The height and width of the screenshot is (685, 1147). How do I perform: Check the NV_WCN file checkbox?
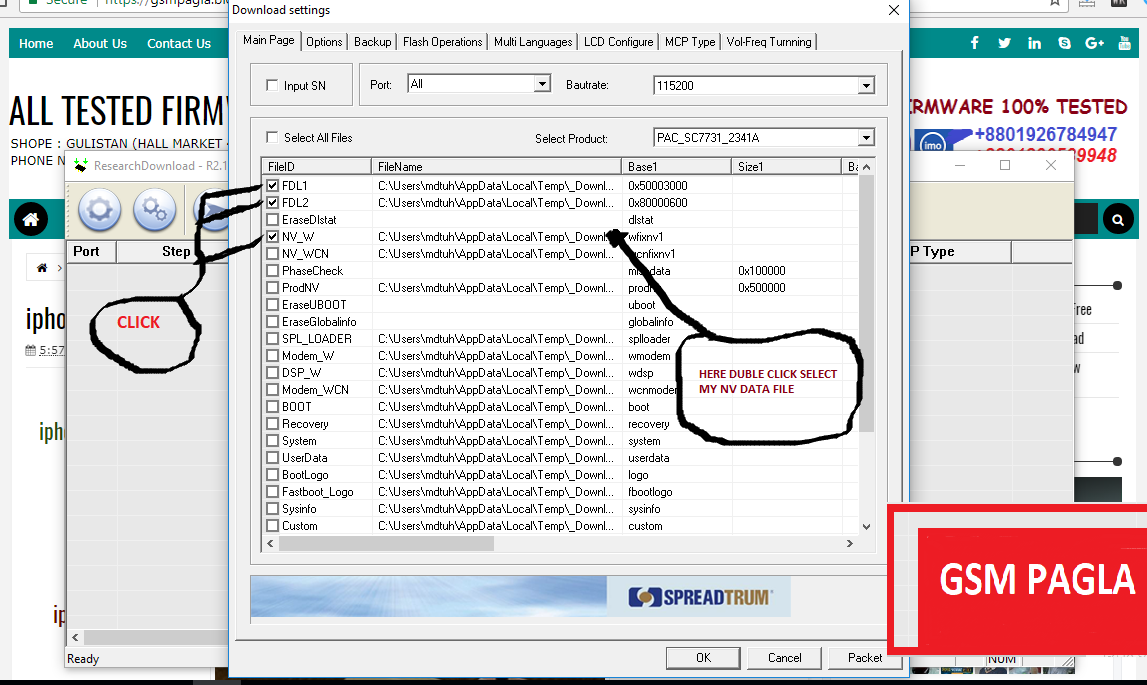pyautogui.click(x=273, y=253)
